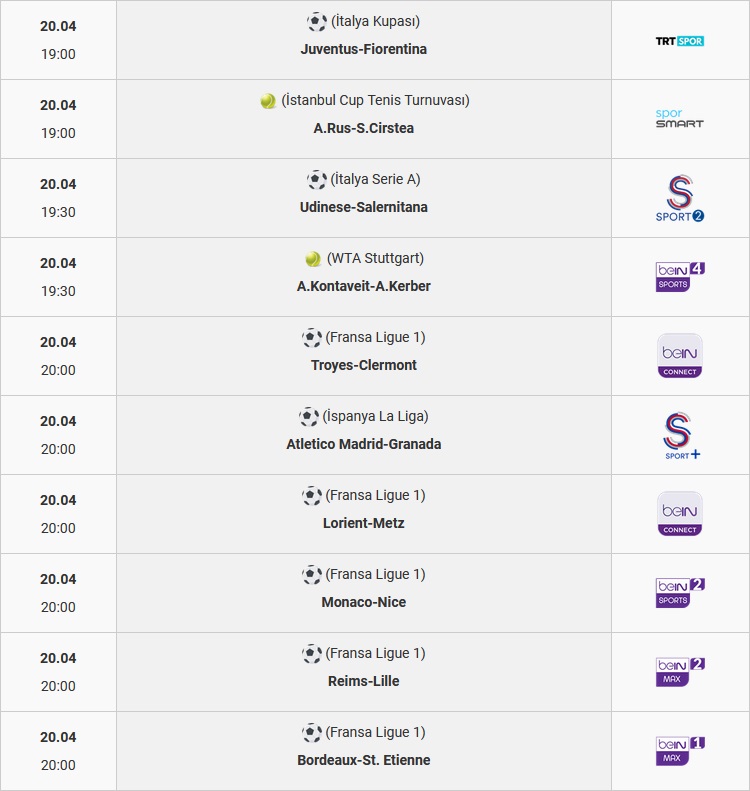Select the beIN Sports 2 logo
Image resolution: width=750 pixels, height=791 pixels.
click(680, 593)
